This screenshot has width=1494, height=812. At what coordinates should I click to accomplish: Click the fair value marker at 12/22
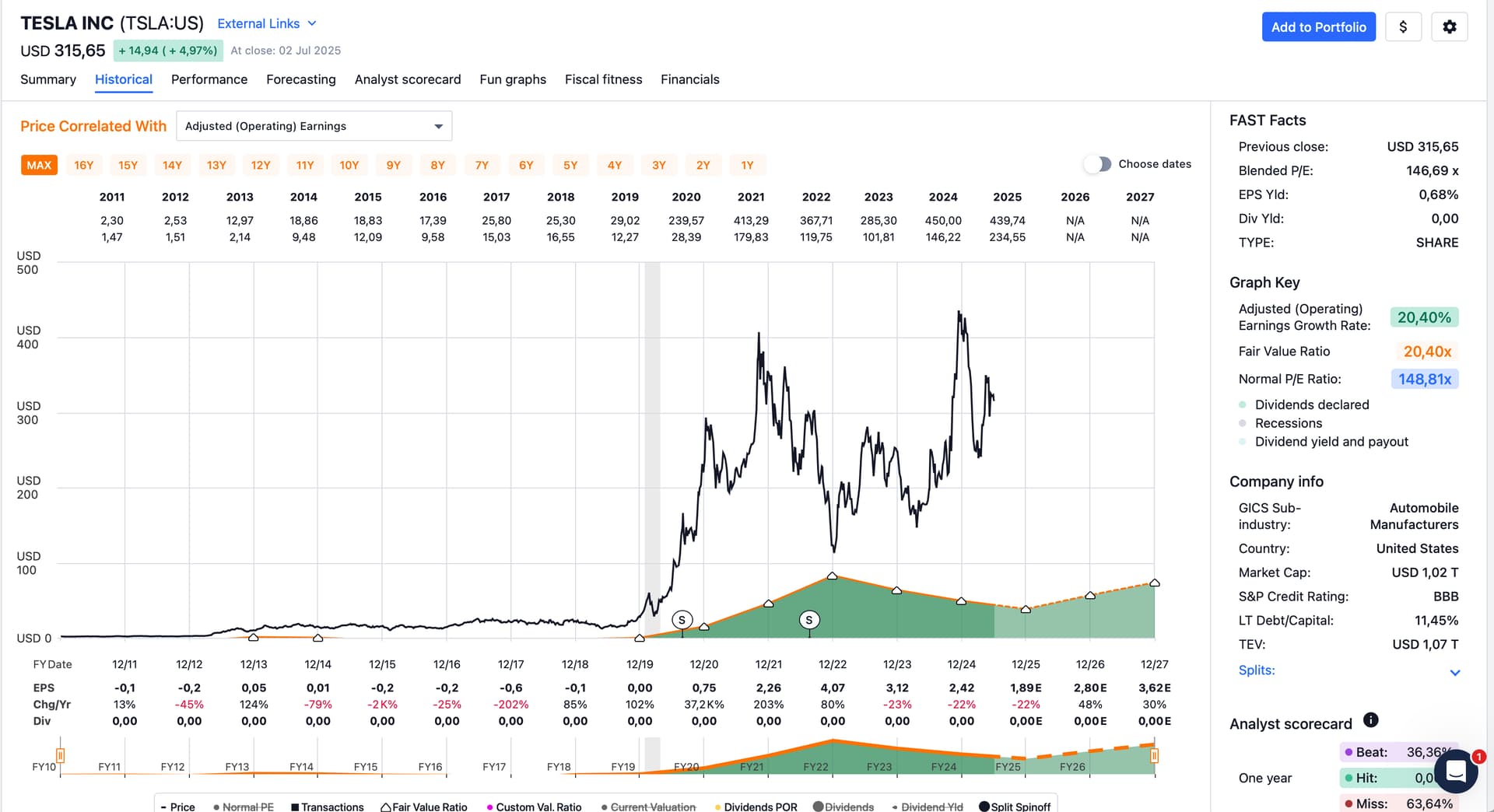pyautogui.click(x=833, y=576)
